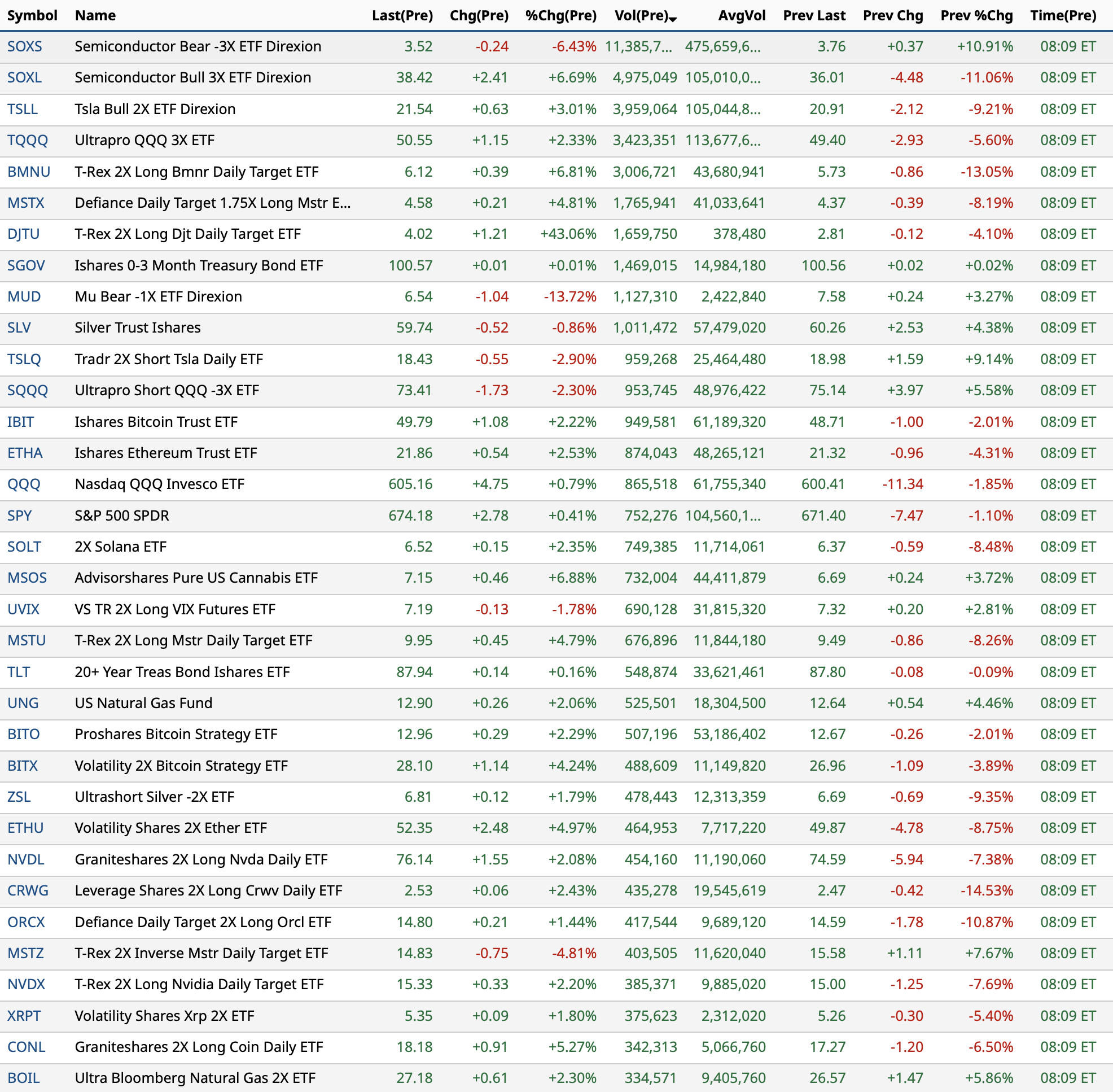The width and height of the screenshot is (1113, 1092).
Task: Open the SGOV ticker link
Action: 26,265
